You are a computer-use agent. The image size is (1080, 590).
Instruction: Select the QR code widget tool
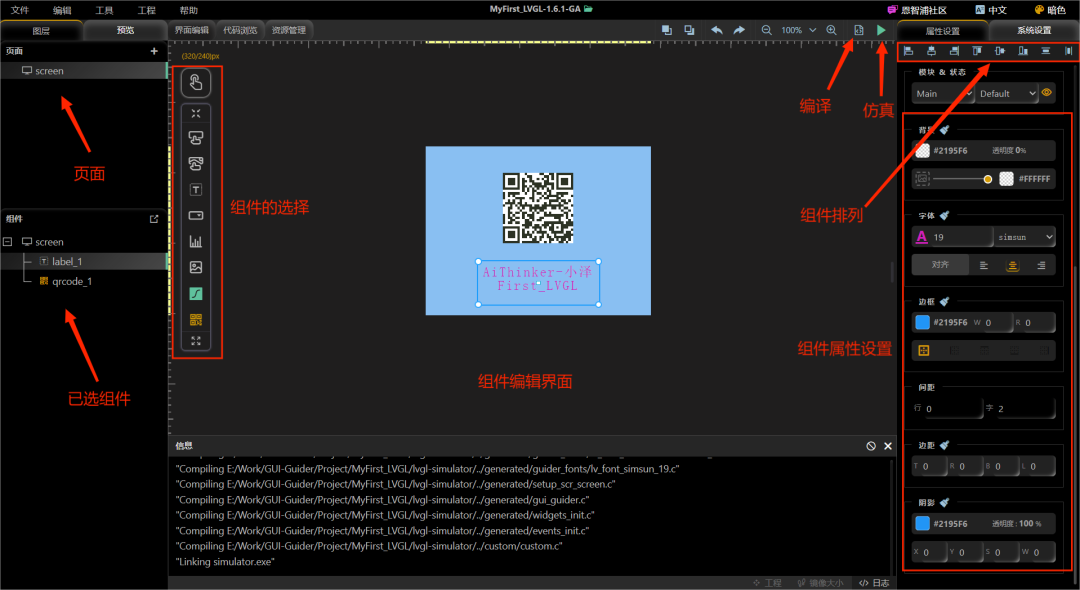(x=196, y=319)
